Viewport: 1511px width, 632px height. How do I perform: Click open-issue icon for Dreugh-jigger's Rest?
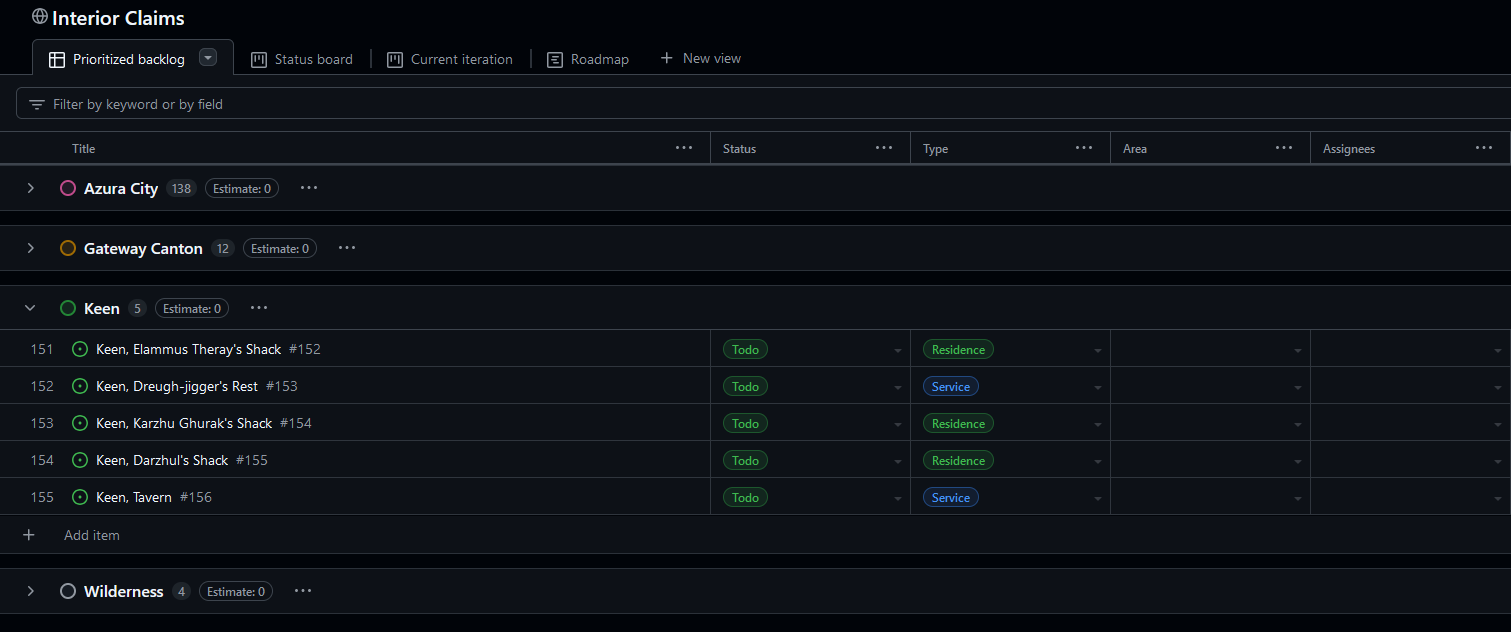click(x=80, y=386)
